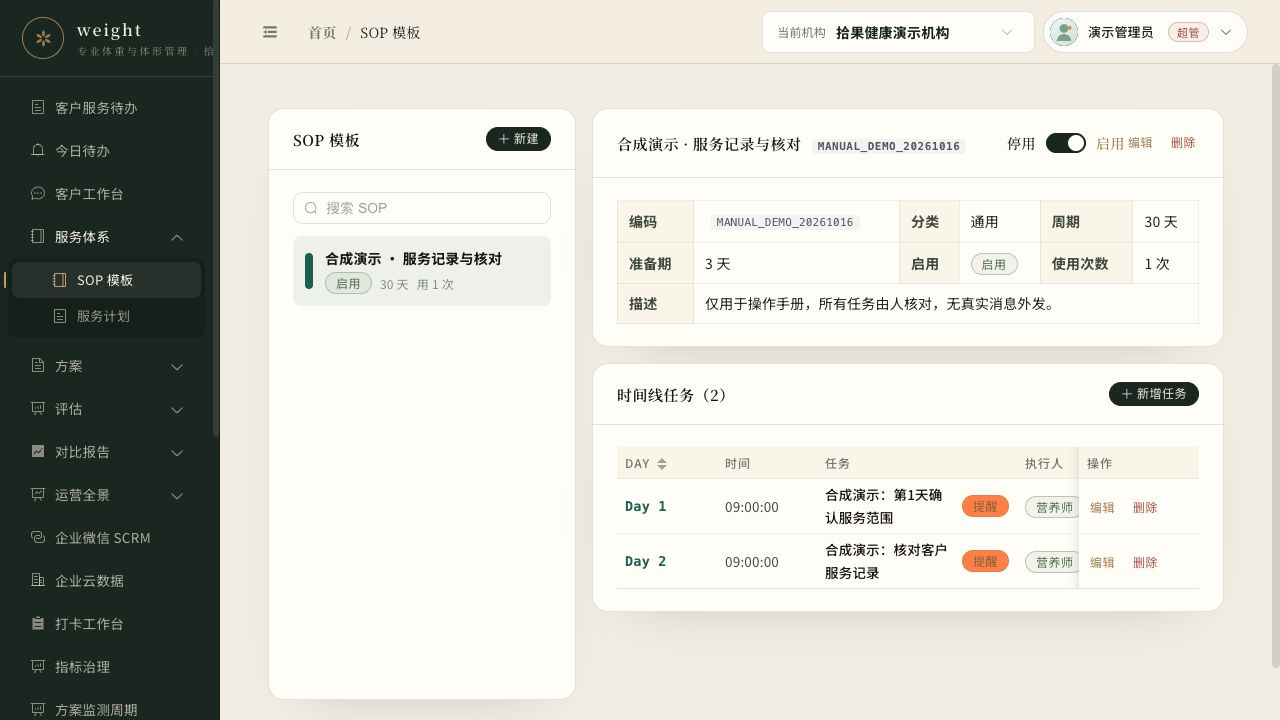Go to 首页 breadcrumb
The width and height of the screenshot is (1280, 720).
tap(322, 32)
